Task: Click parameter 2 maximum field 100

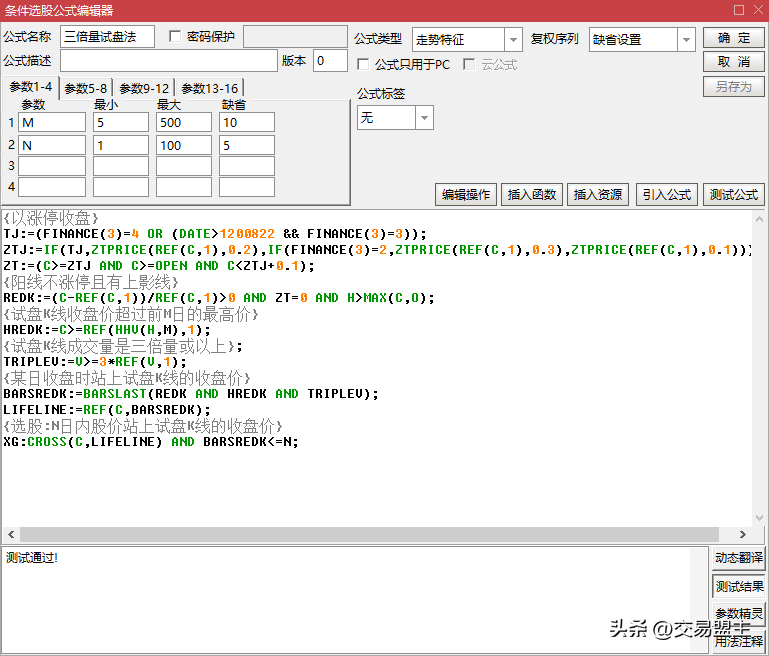Action: (x=184, y=145)
